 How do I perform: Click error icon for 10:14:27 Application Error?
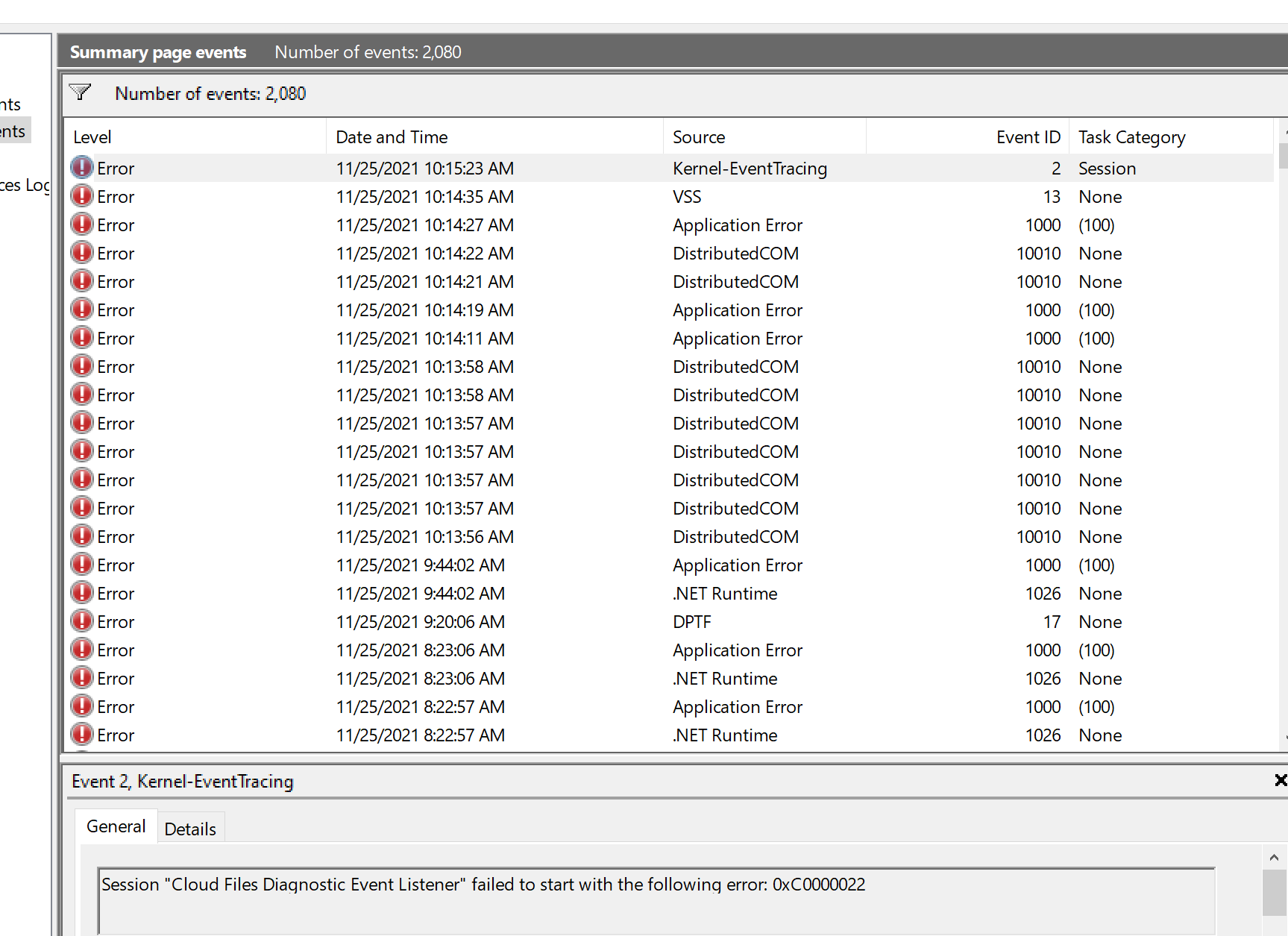81,224
